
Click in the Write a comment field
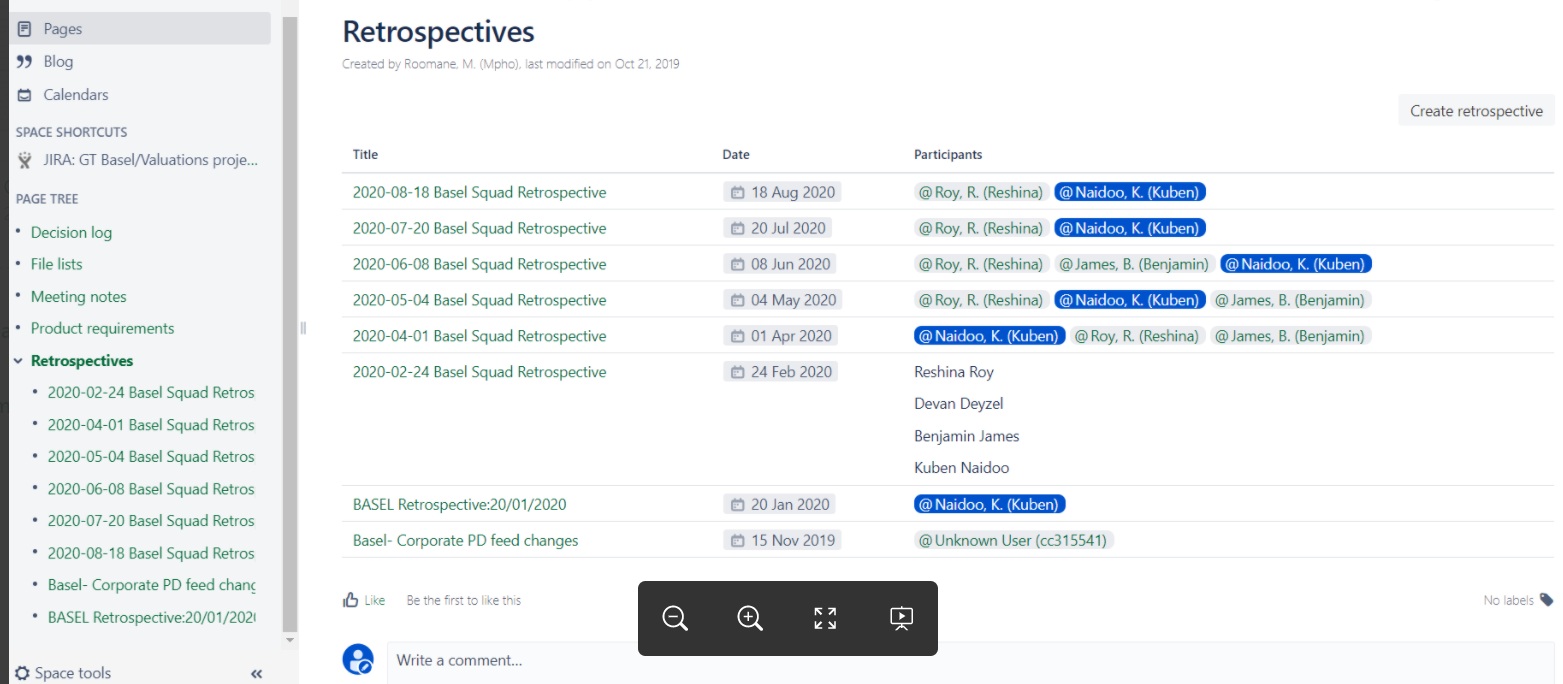click(970, 661)
